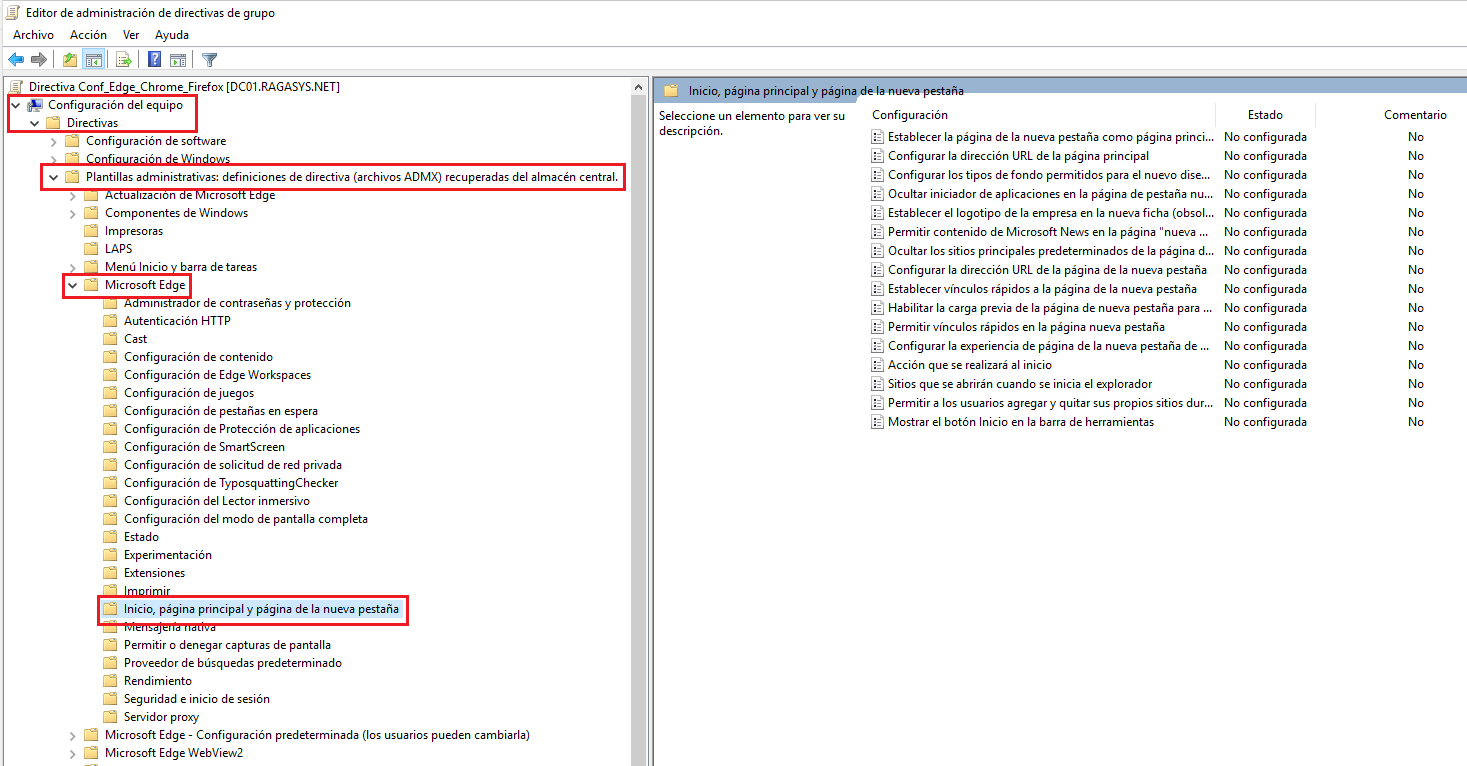Click the Export list toolbar icon

coord(123,59)
